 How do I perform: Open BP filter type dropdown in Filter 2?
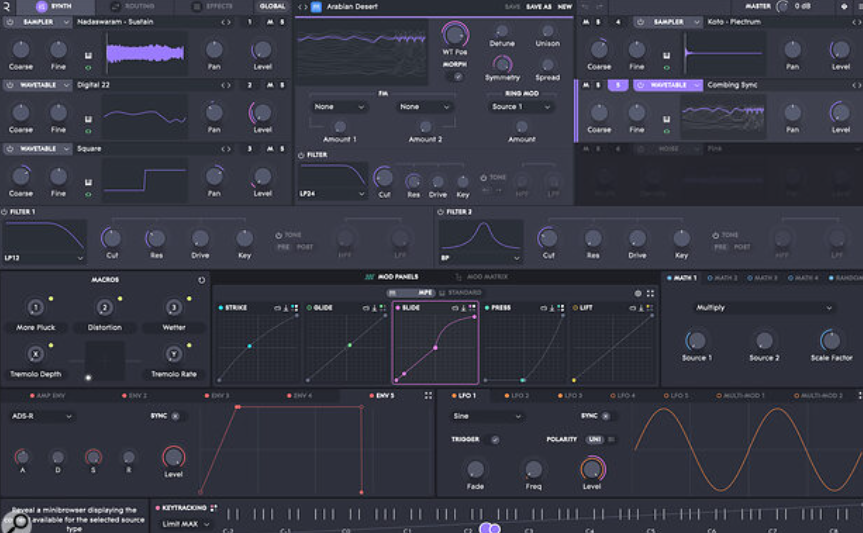480,258
